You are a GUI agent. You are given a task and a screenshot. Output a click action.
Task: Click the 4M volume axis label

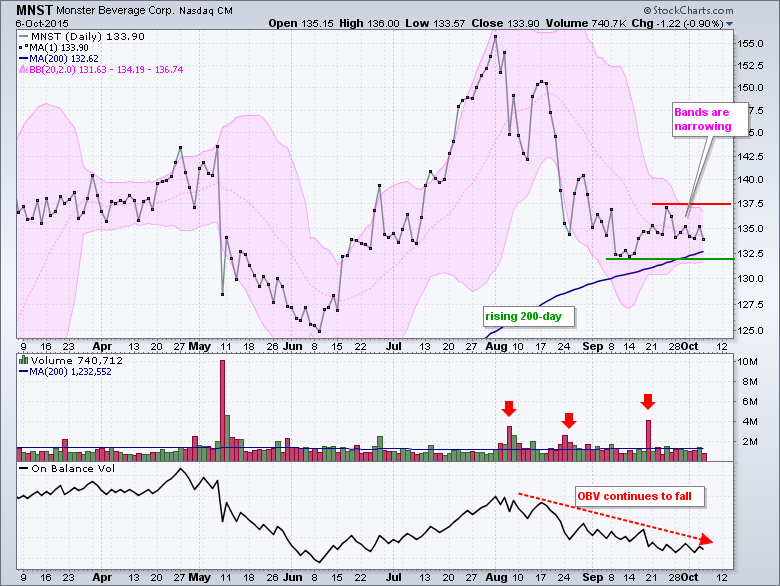pos(750,422)
